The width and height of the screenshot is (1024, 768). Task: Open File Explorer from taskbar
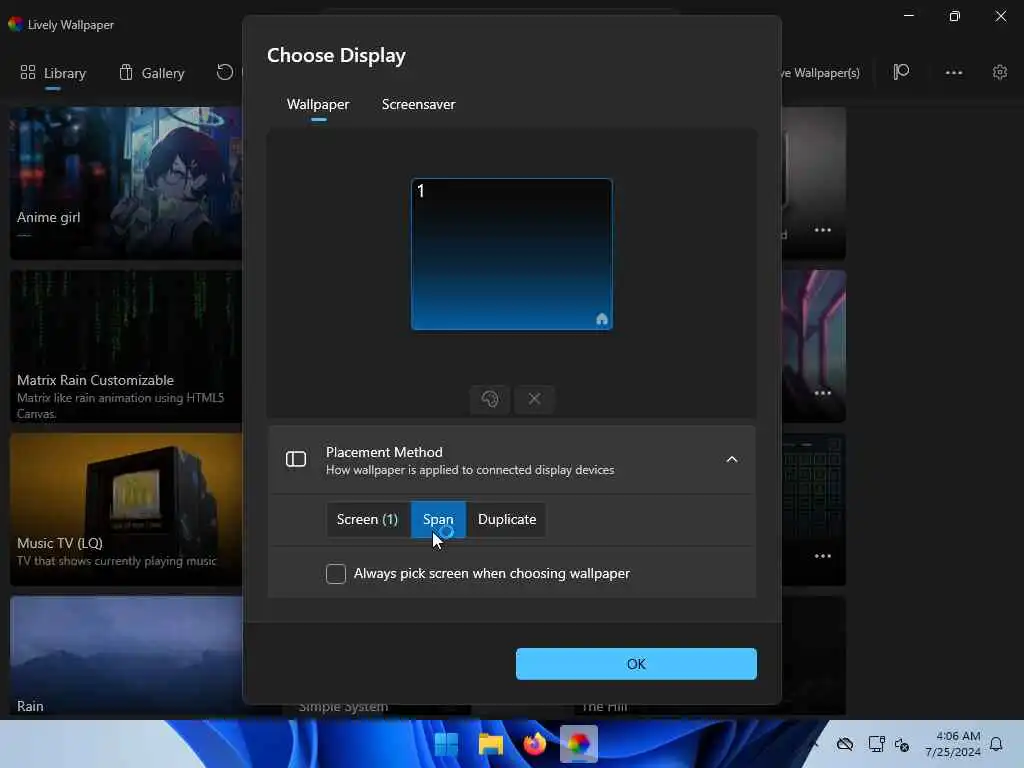[x=490, y=744]
